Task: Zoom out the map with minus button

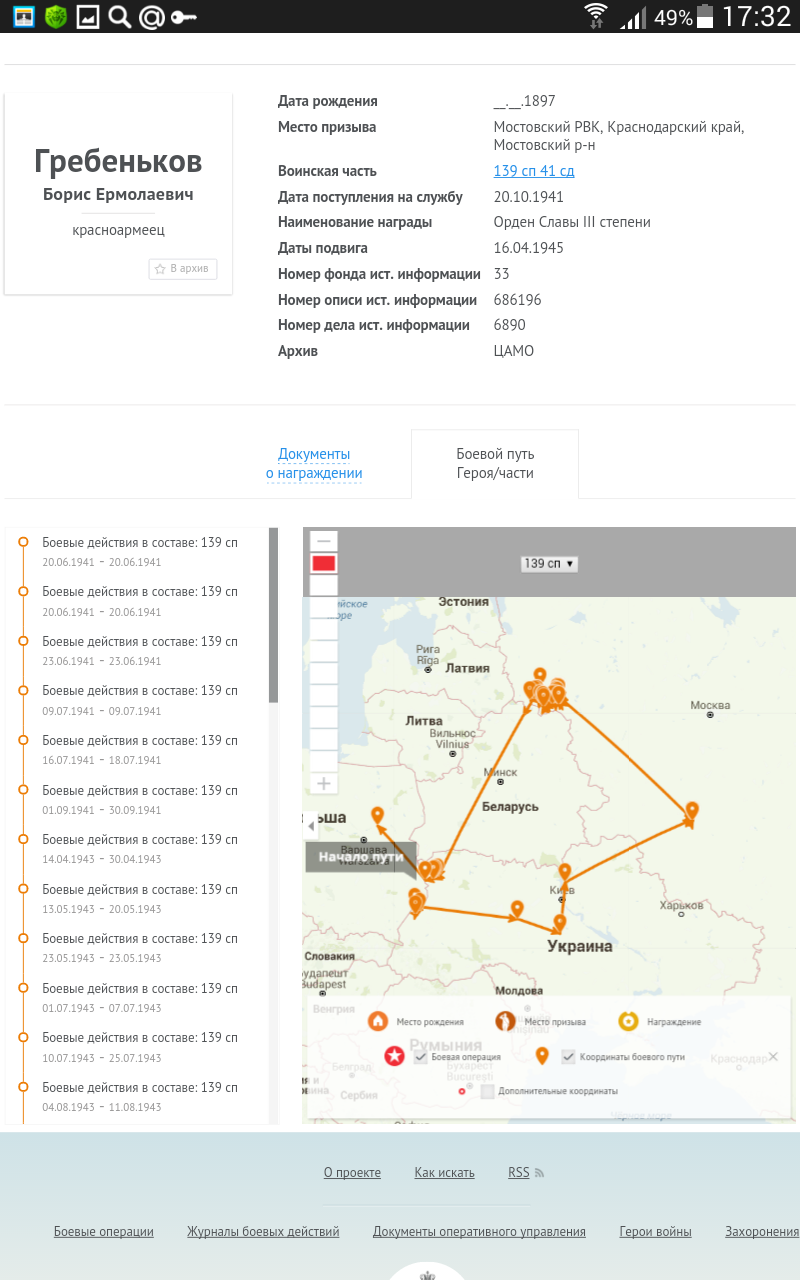Action: click(x=323, y=541)
